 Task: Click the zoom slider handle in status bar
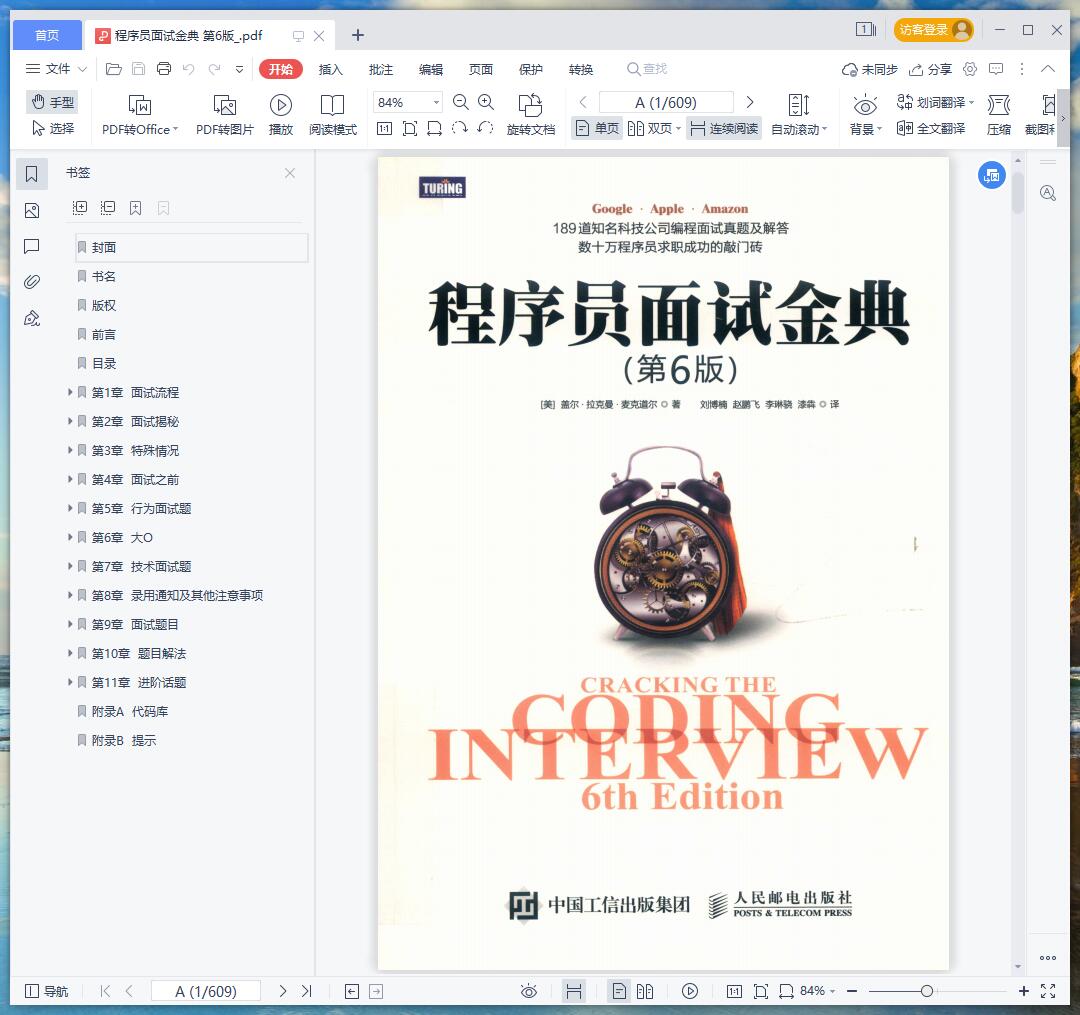pos(926,991)
